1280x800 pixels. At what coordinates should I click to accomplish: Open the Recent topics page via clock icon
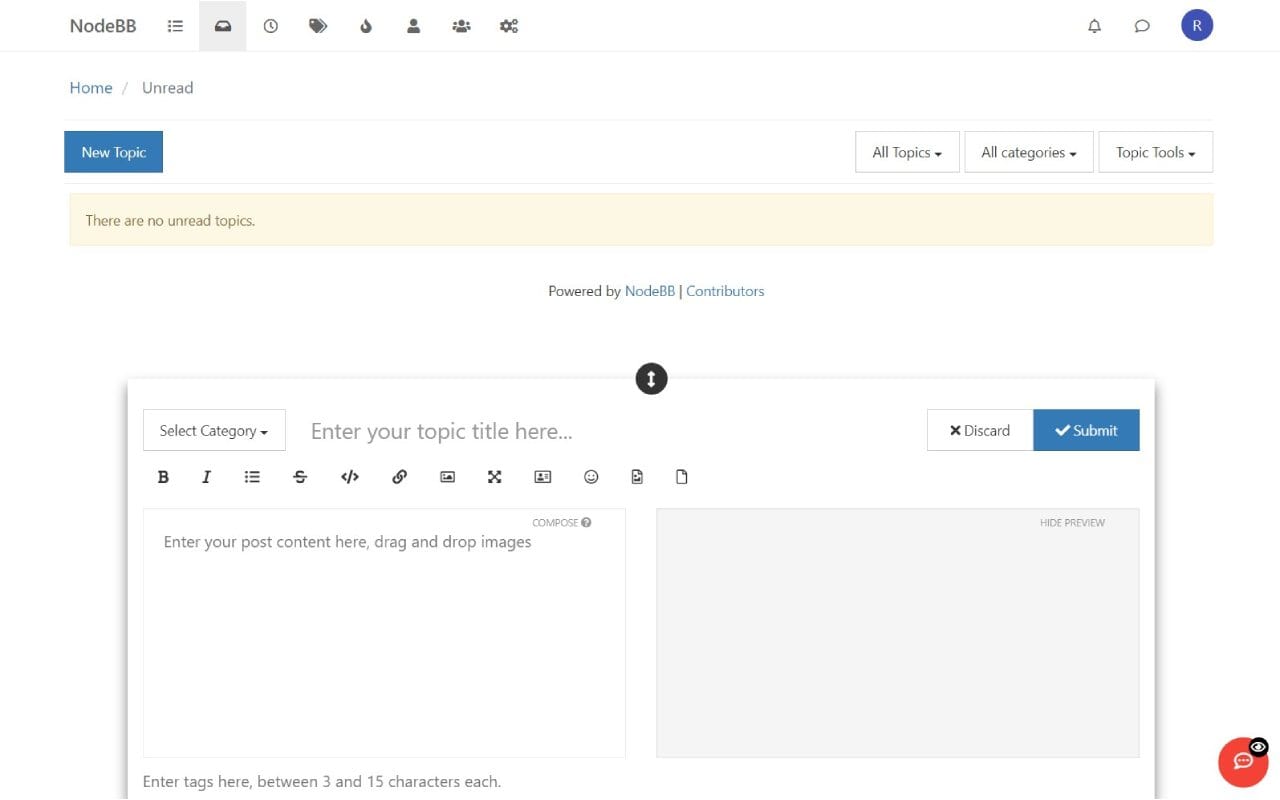[x=270, y=25]
